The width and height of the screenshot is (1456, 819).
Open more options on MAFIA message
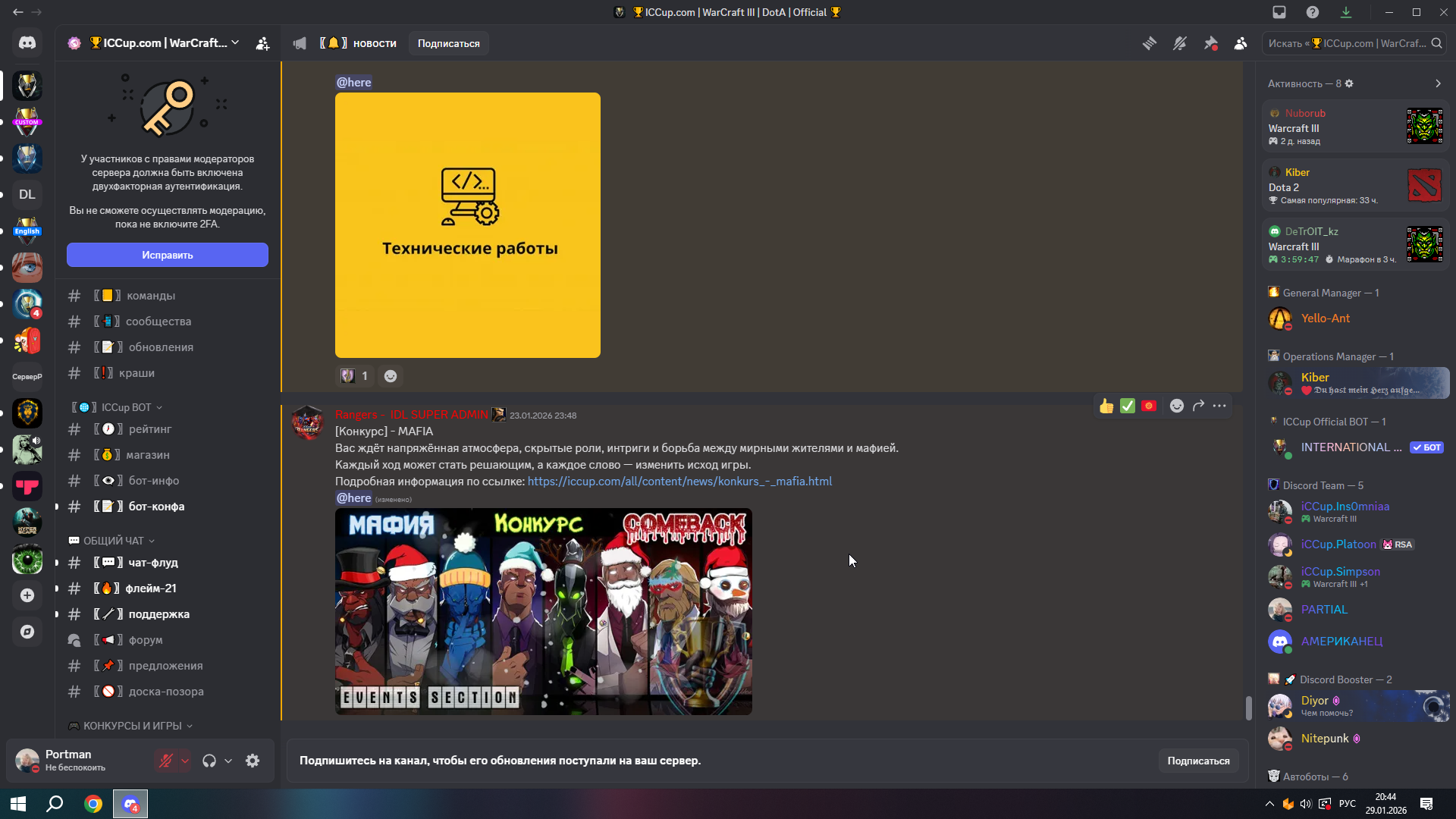pyautogui.click(x=1219, y=406)
